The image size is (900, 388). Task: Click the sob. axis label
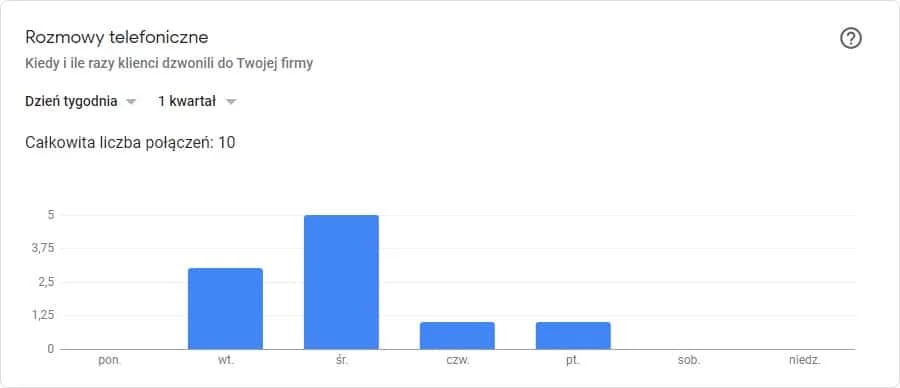pyautogui.click(x=689, y=362)
